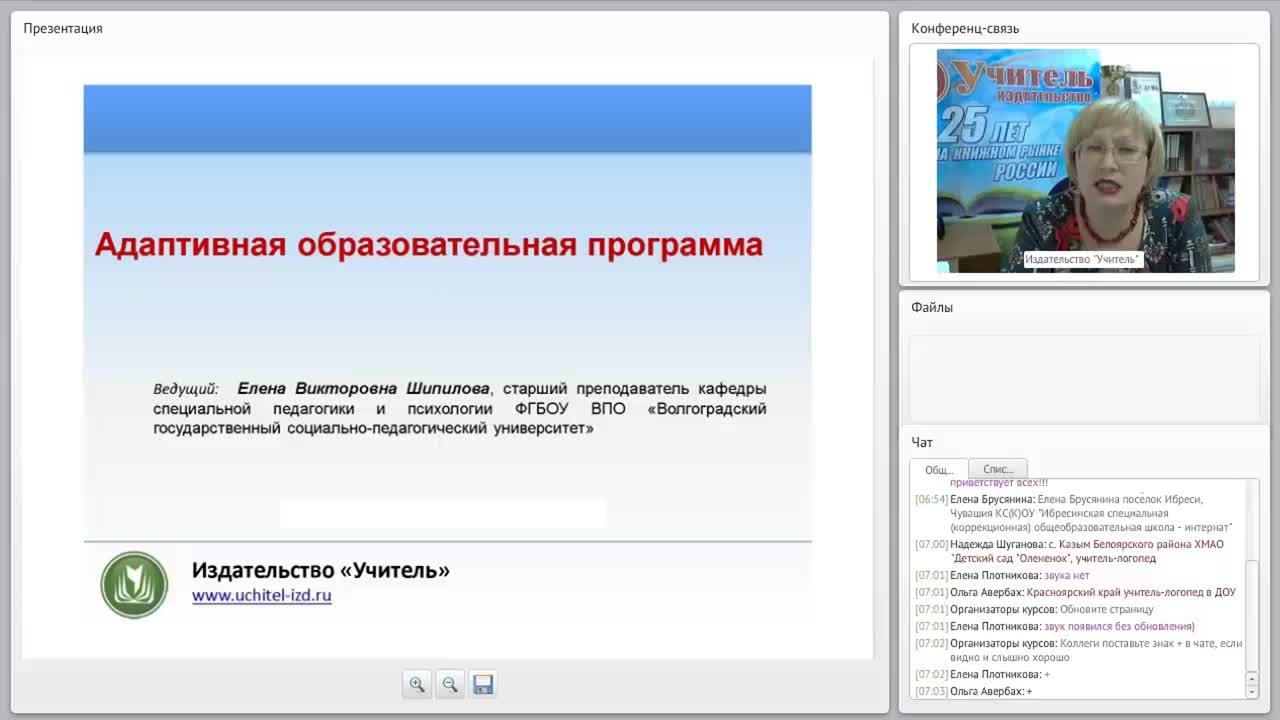Click message "Обновите страницу" from Организаторы курсов

tap(1034, 609)
